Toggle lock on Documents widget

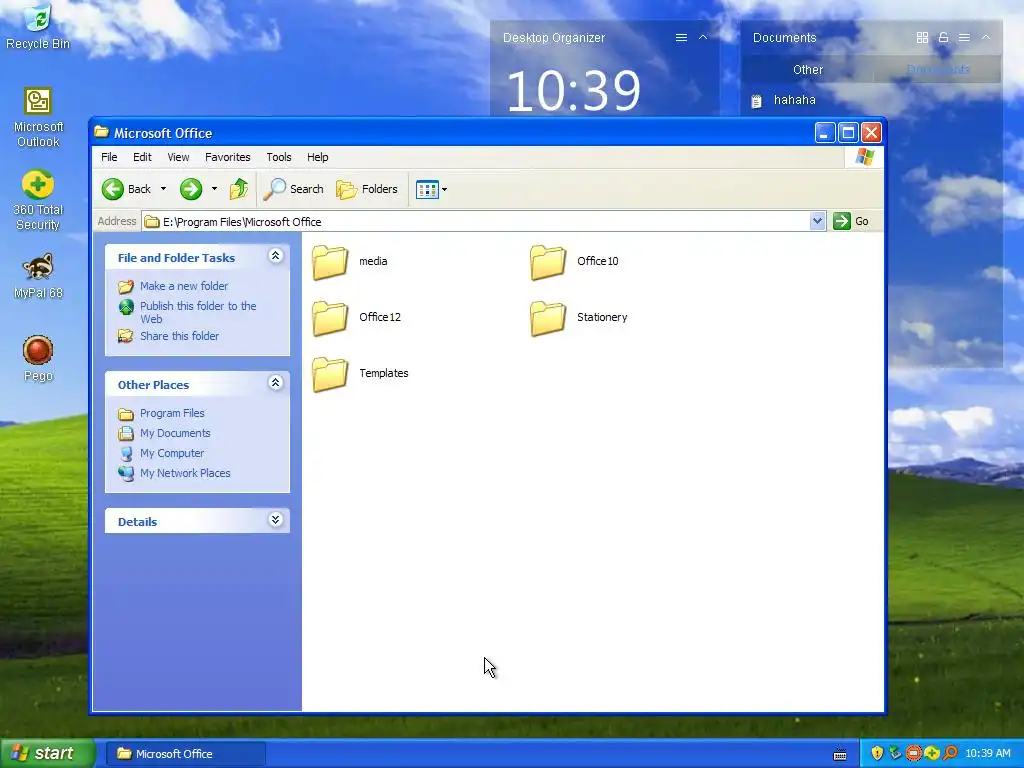(943, 38)
